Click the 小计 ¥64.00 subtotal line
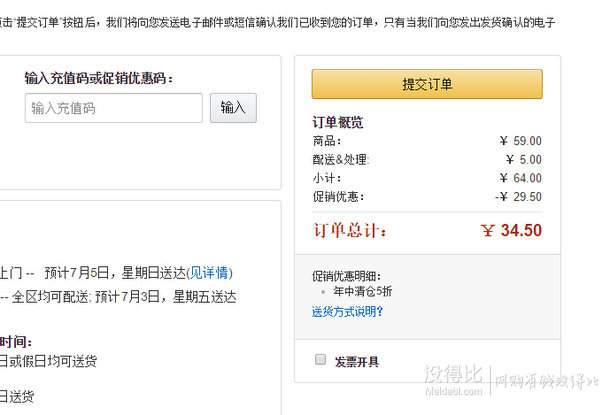 coord(427,178)
